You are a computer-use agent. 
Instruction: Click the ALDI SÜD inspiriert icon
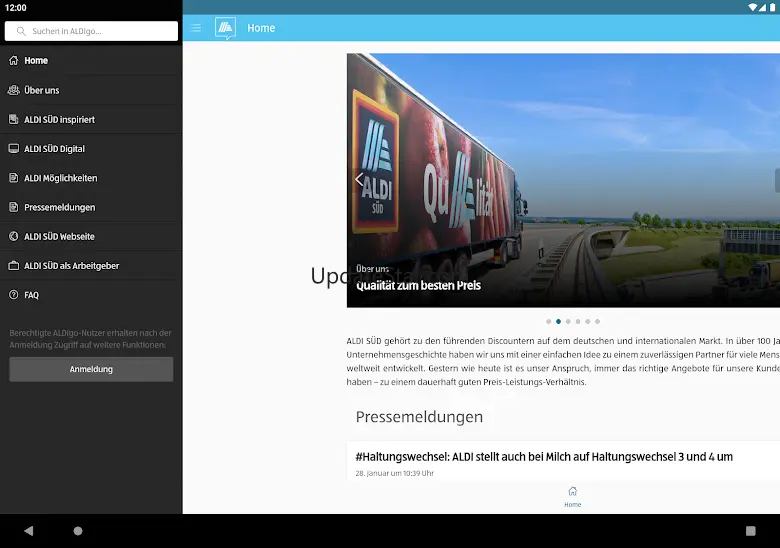click(14, 119)
